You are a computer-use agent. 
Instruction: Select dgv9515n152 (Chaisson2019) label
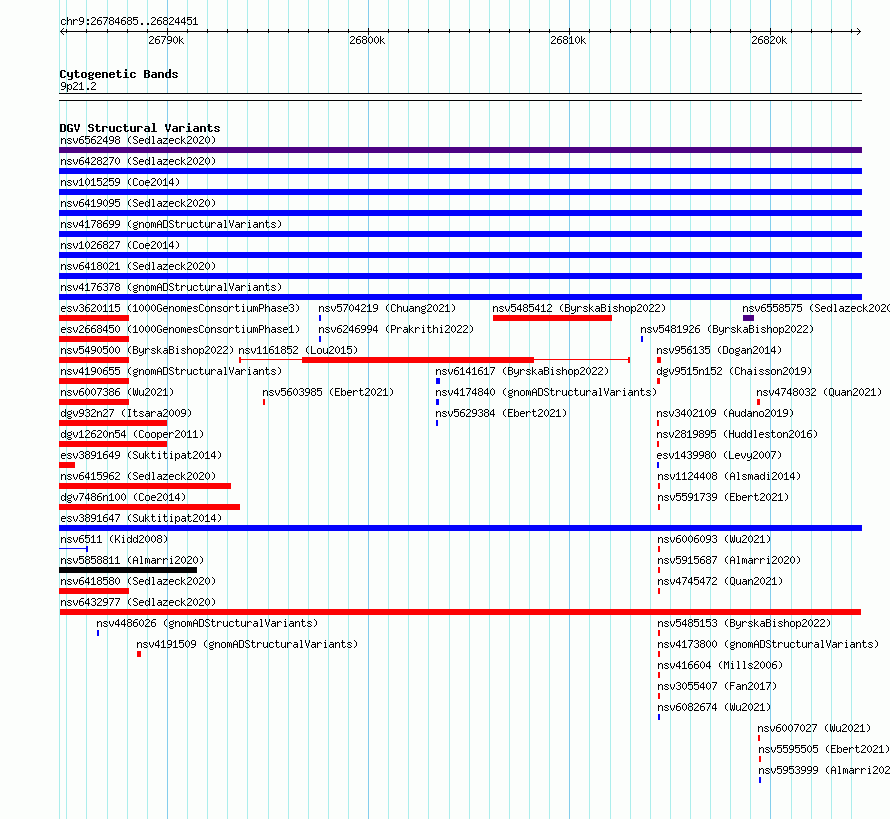tap(734, 371)
